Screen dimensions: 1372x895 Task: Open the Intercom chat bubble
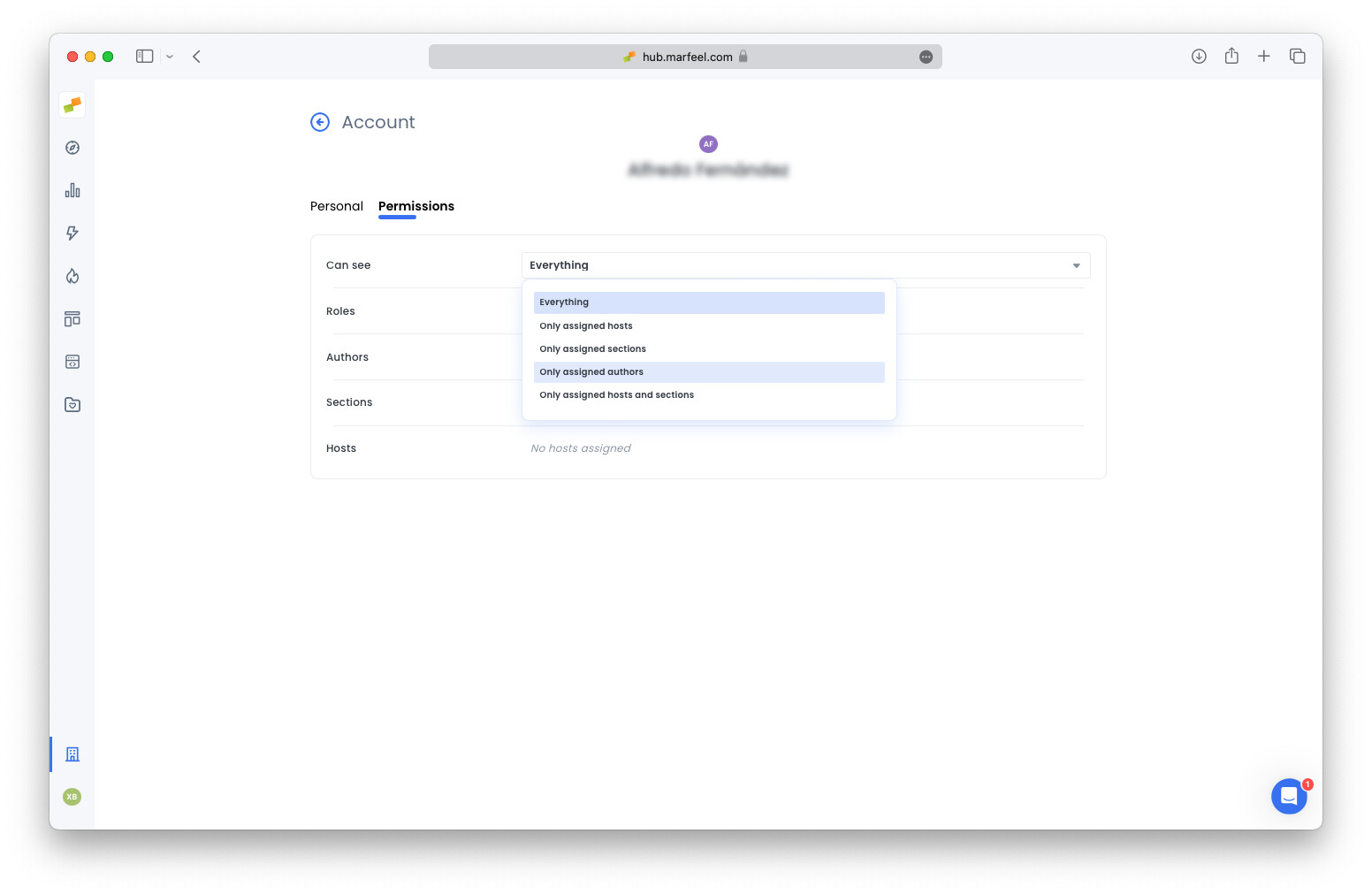pyautogui.click(x=1289, y=796)
